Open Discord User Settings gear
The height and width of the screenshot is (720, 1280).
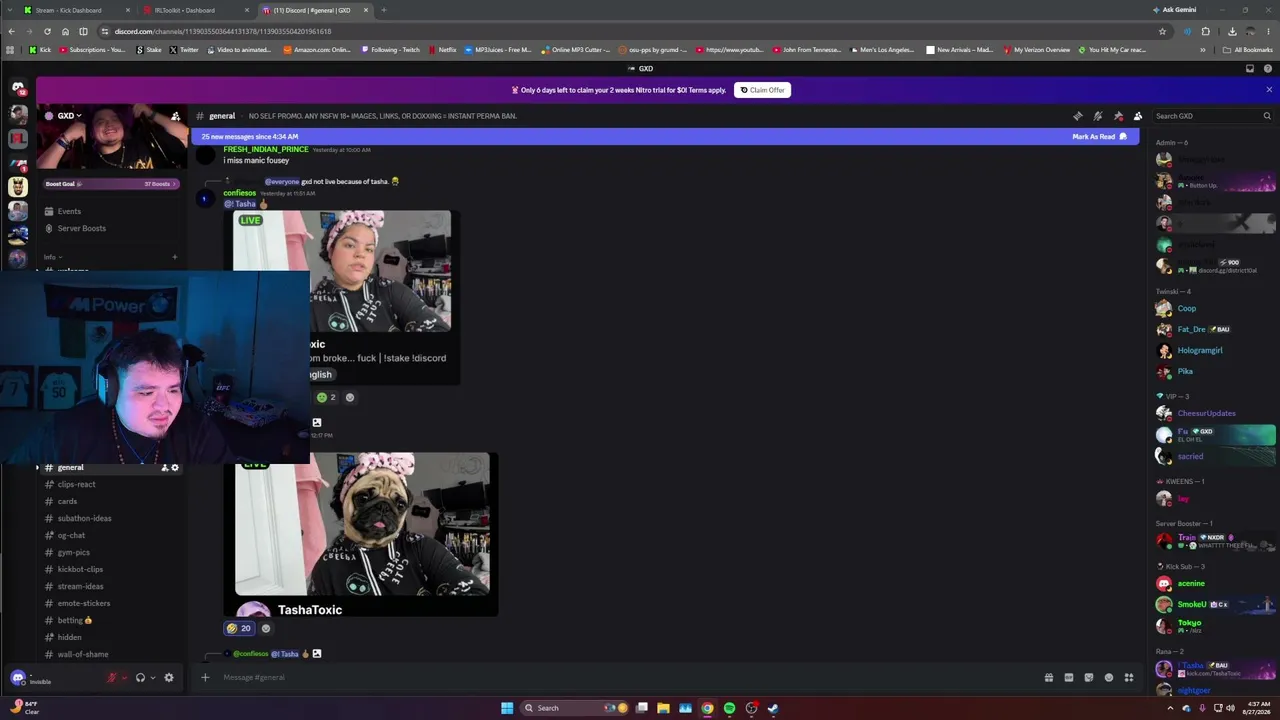click(169, 677)
